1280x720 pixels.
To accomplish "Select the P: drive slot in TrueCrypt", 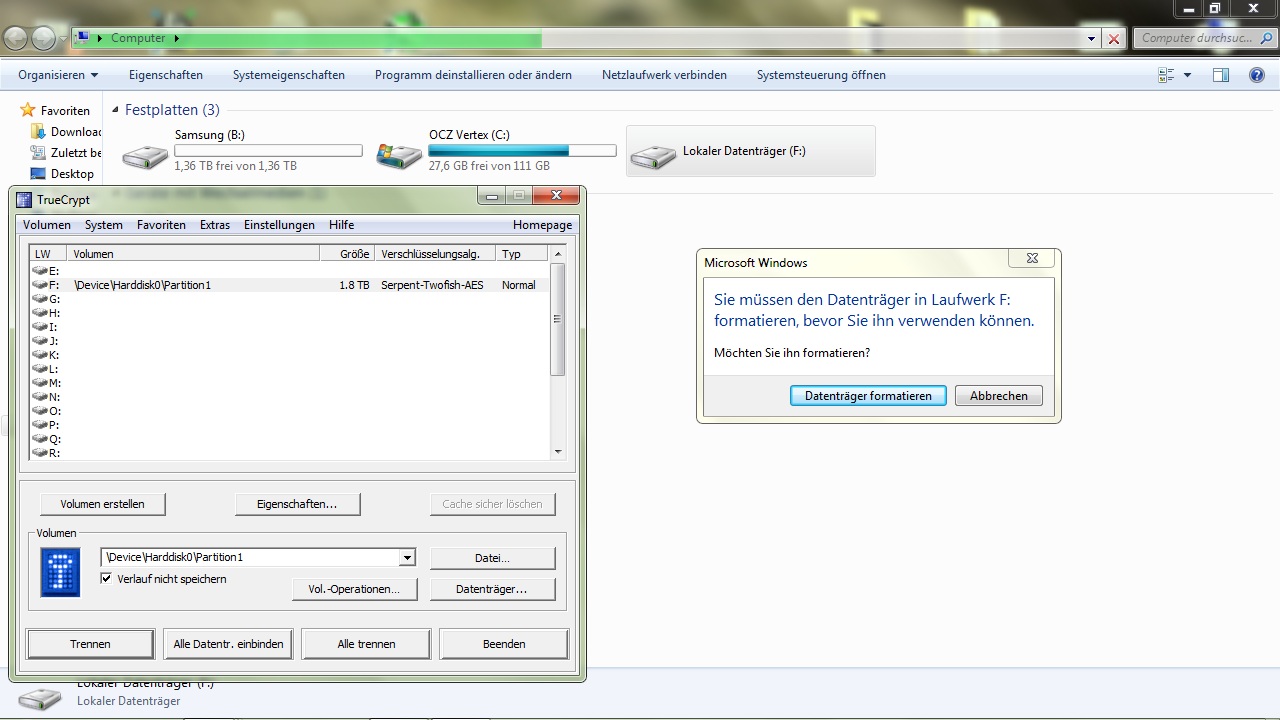I will click(290, 425).
